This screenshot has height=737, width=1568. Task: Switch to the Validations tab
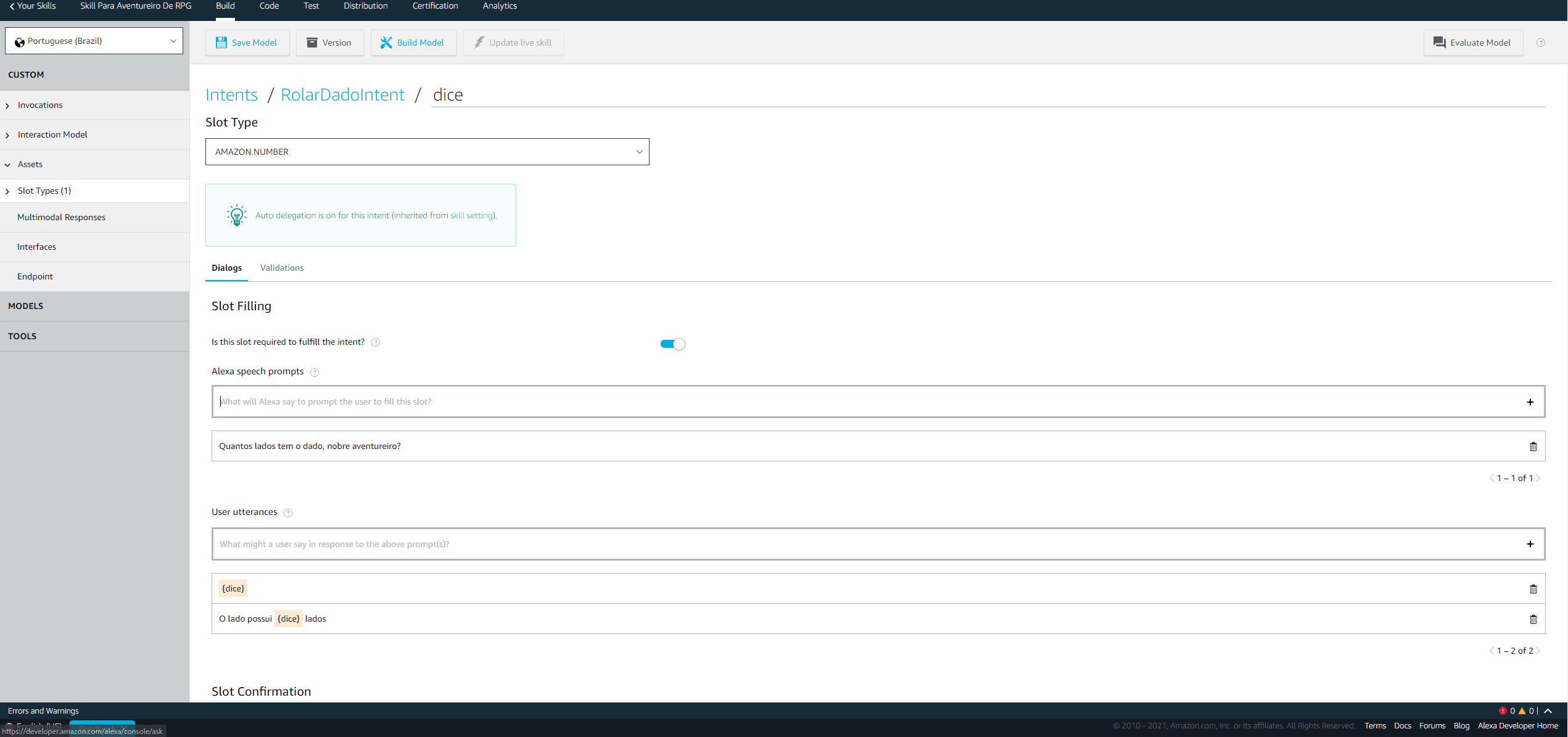[282, 268]
